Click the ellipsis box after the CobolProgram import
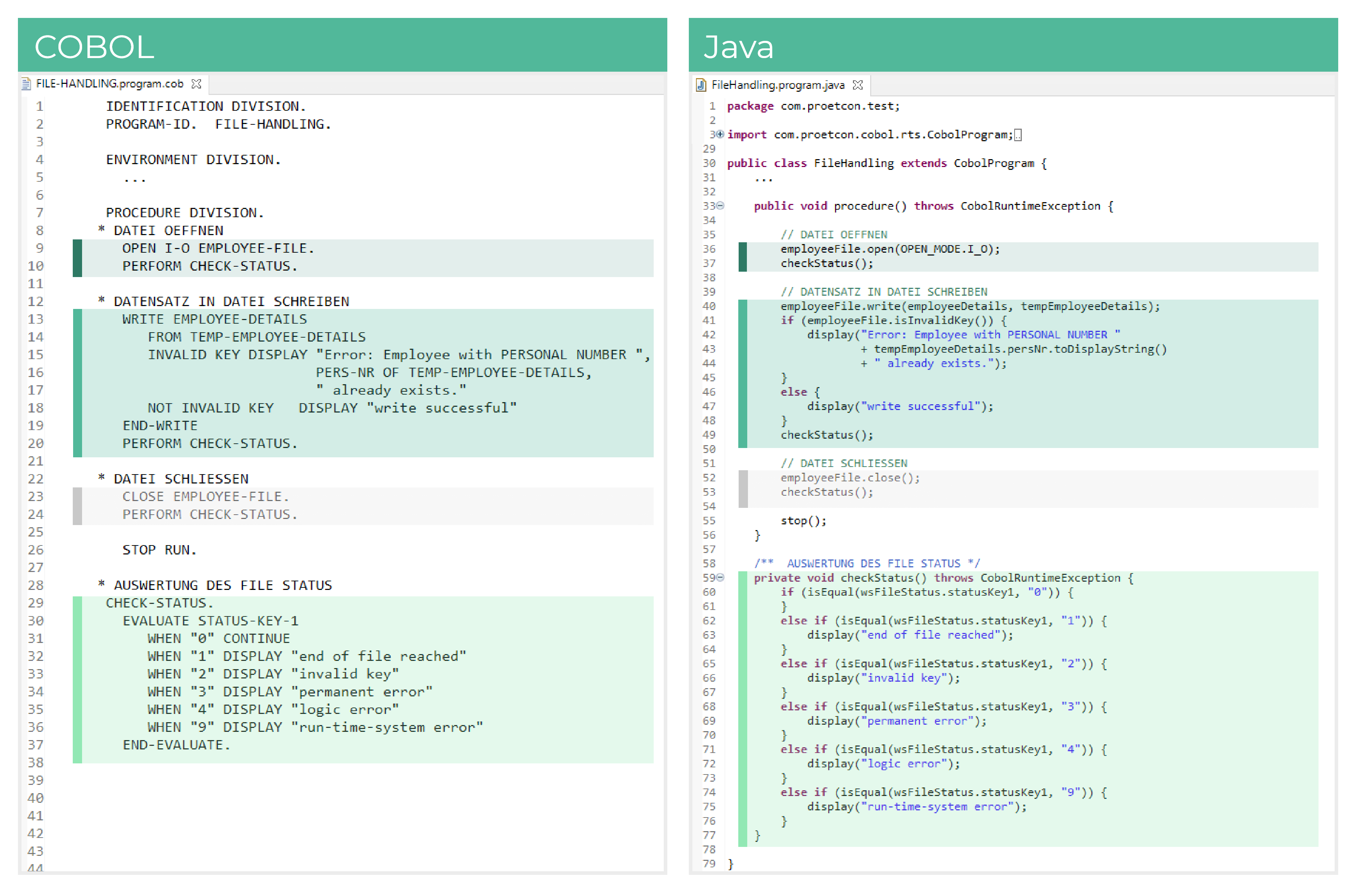 click(x=1019, y=135)
